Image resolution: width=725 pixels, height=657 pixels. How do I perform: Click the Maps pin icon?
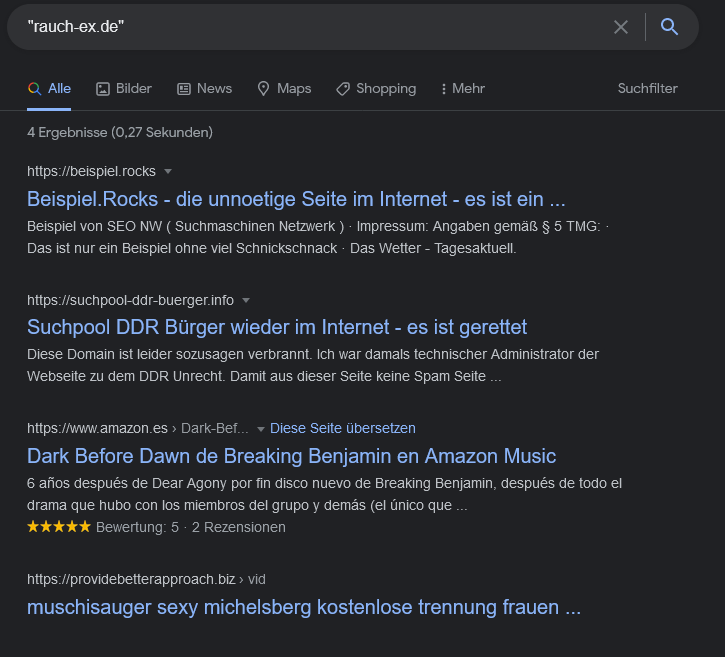(264, 89)
